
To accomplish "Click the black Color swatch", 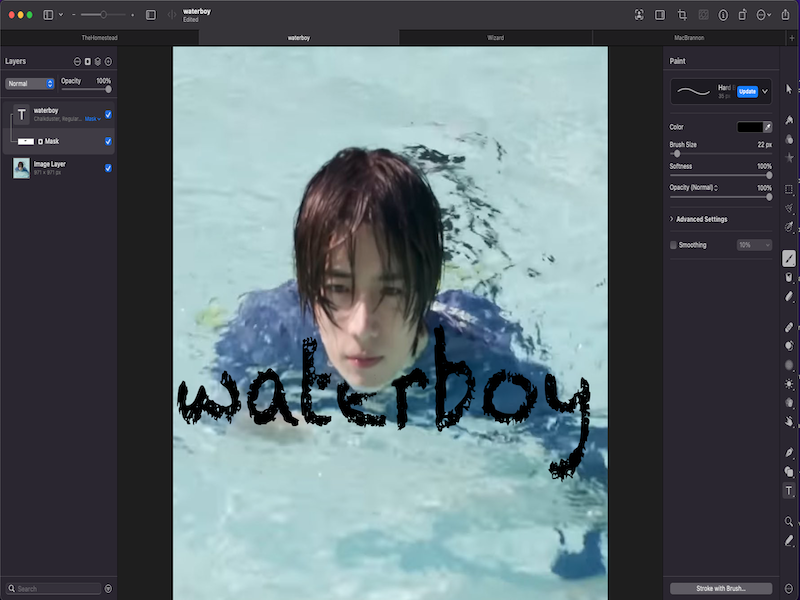I will [x=749, y=127].
